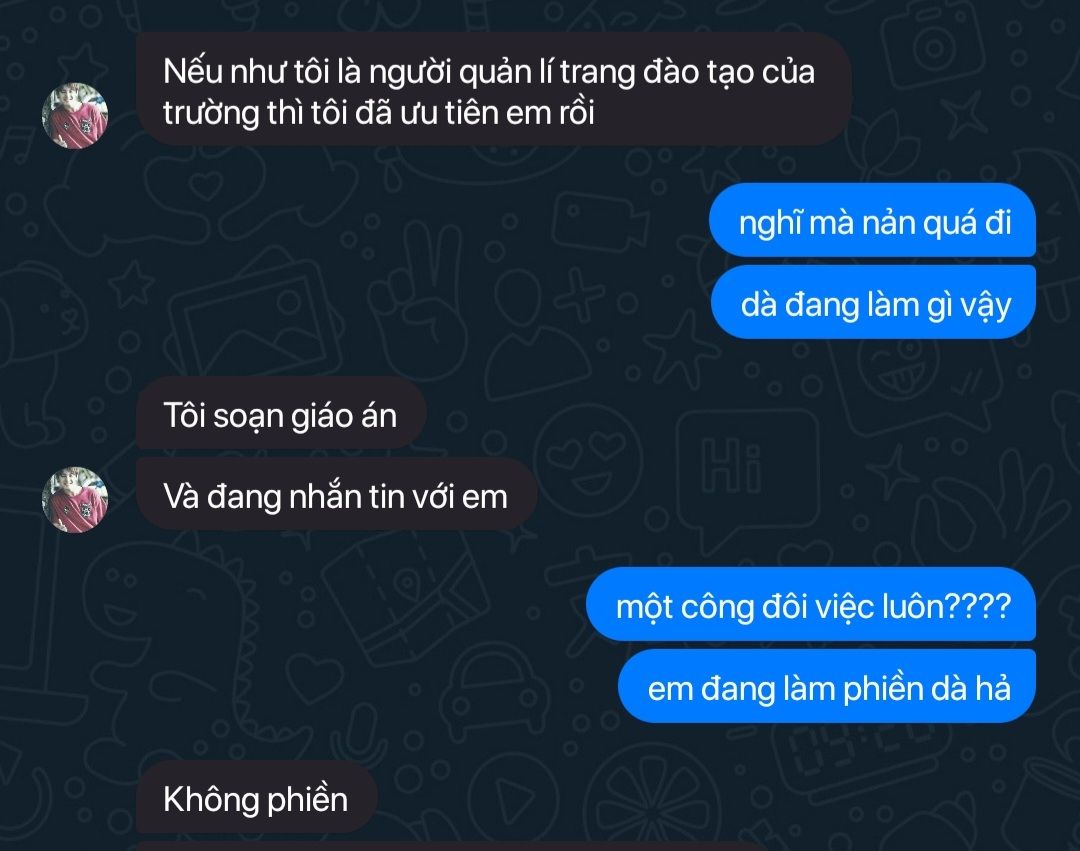Image resolution: width=1080 pixels, height=851 pixels.
Task: Select the message starting 'Nếu như tôi là người quản lí'
Action: pos(494,90)
